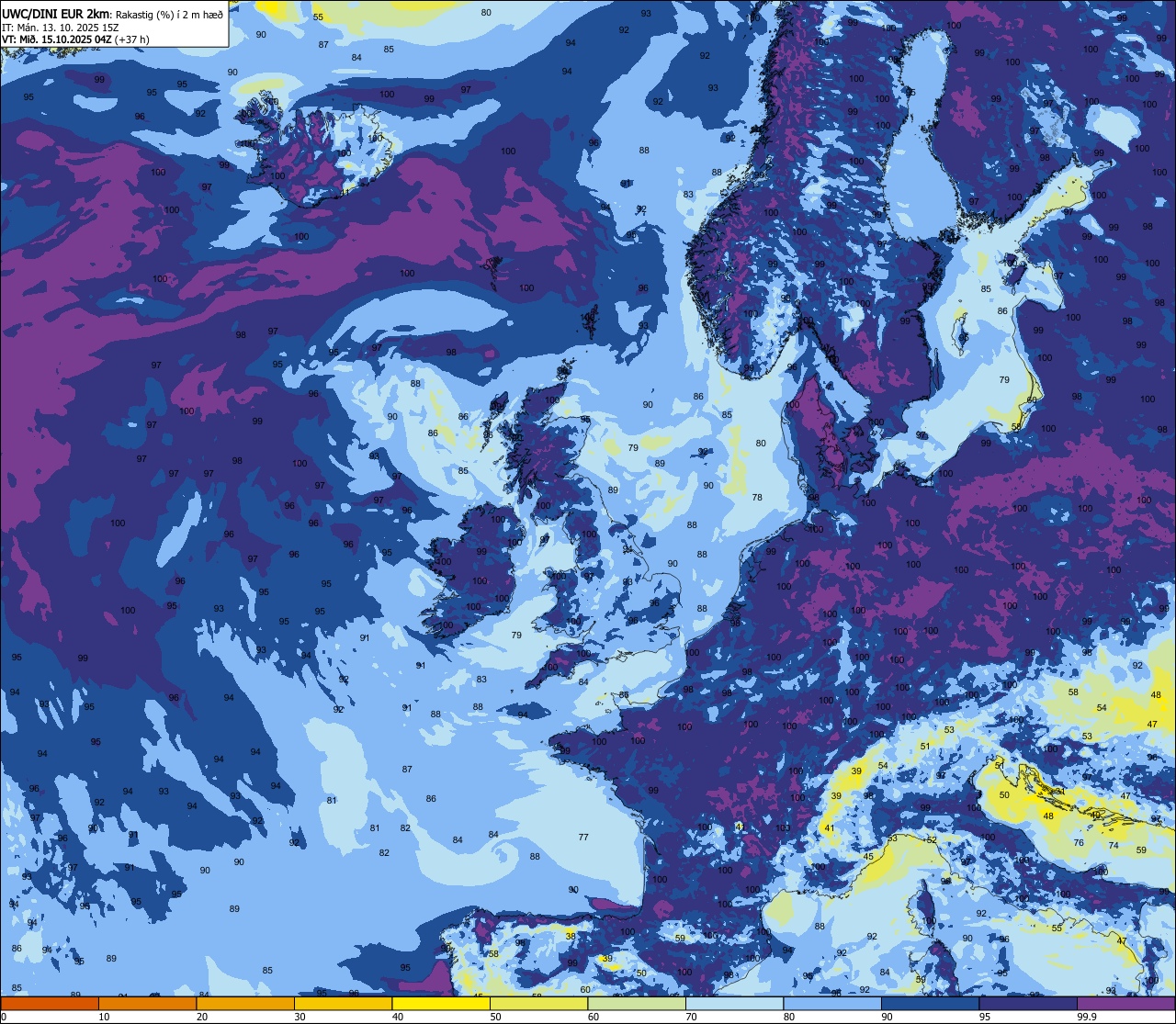1176x1024 pixels.
Task: Select the "(+37 h)" forecast offset text
Action: 133,39
